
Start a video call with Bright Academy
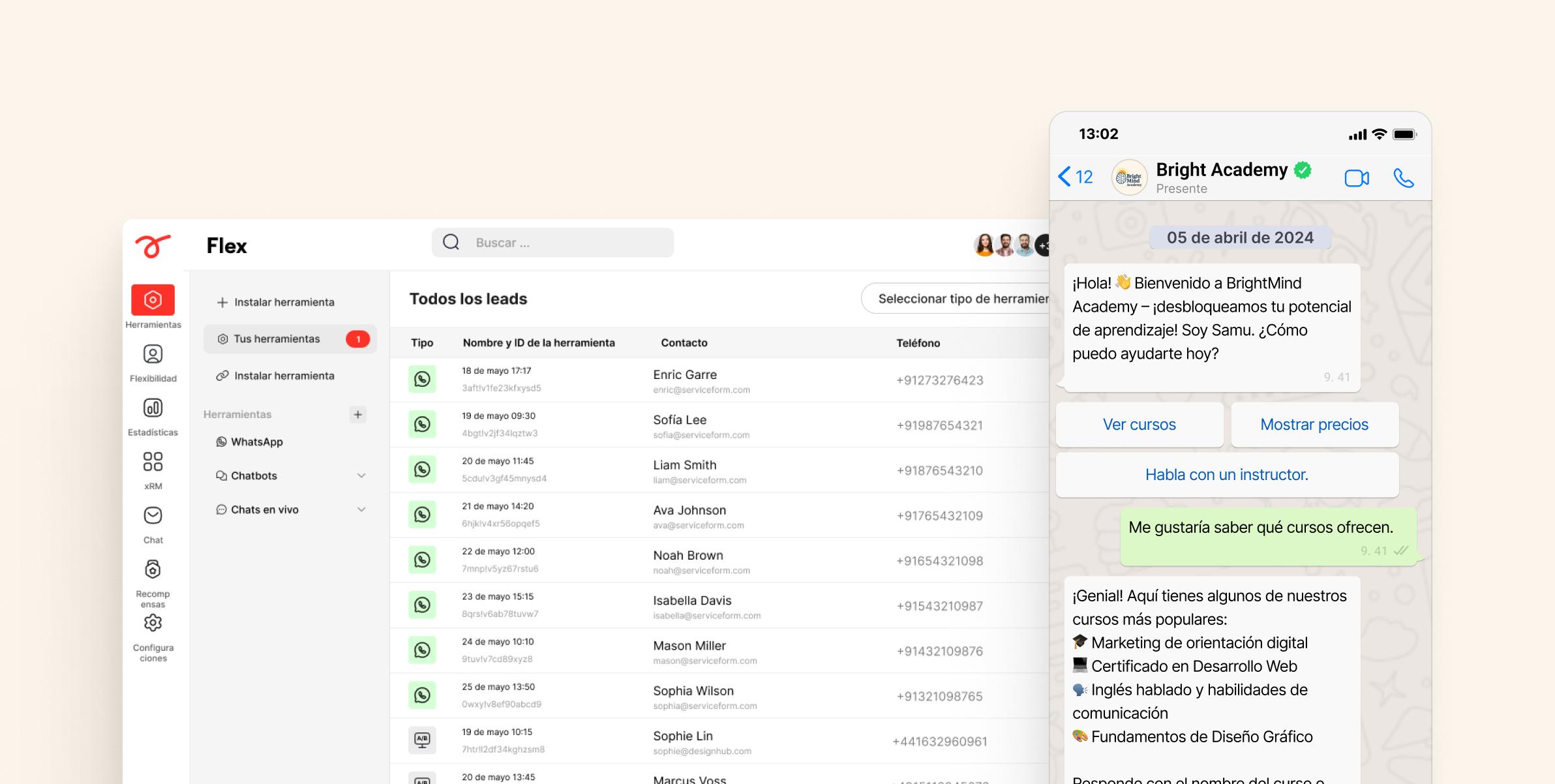pos(1357,178)
